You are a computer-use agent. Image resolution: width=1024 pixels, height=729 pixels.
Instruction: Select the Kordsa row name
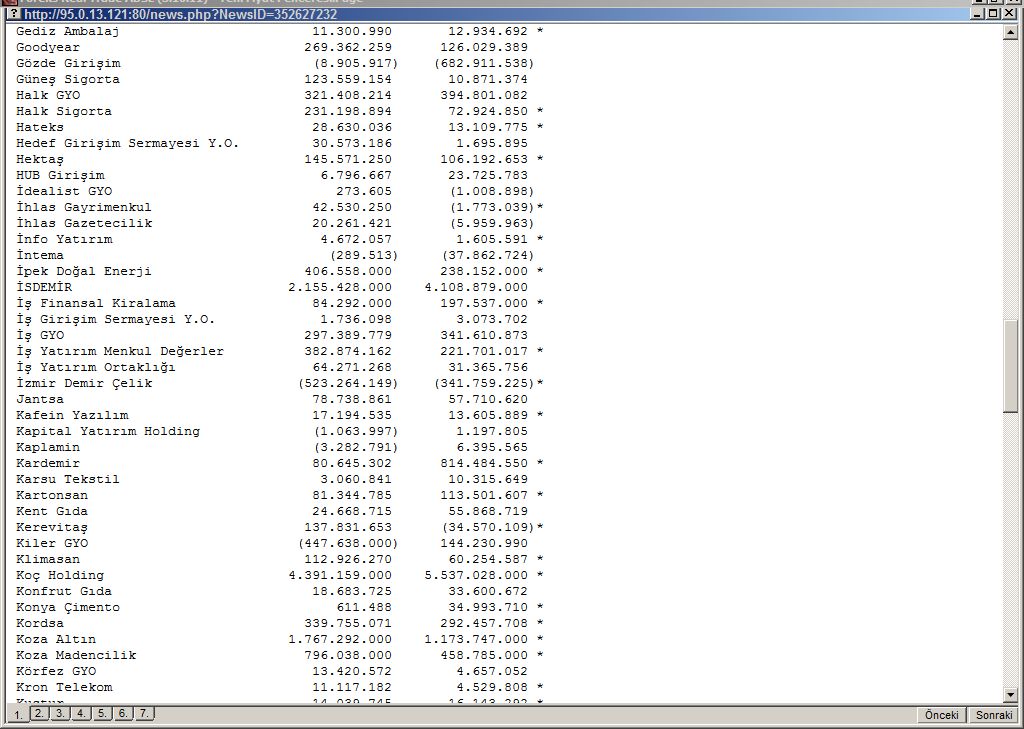pos(40,624)
